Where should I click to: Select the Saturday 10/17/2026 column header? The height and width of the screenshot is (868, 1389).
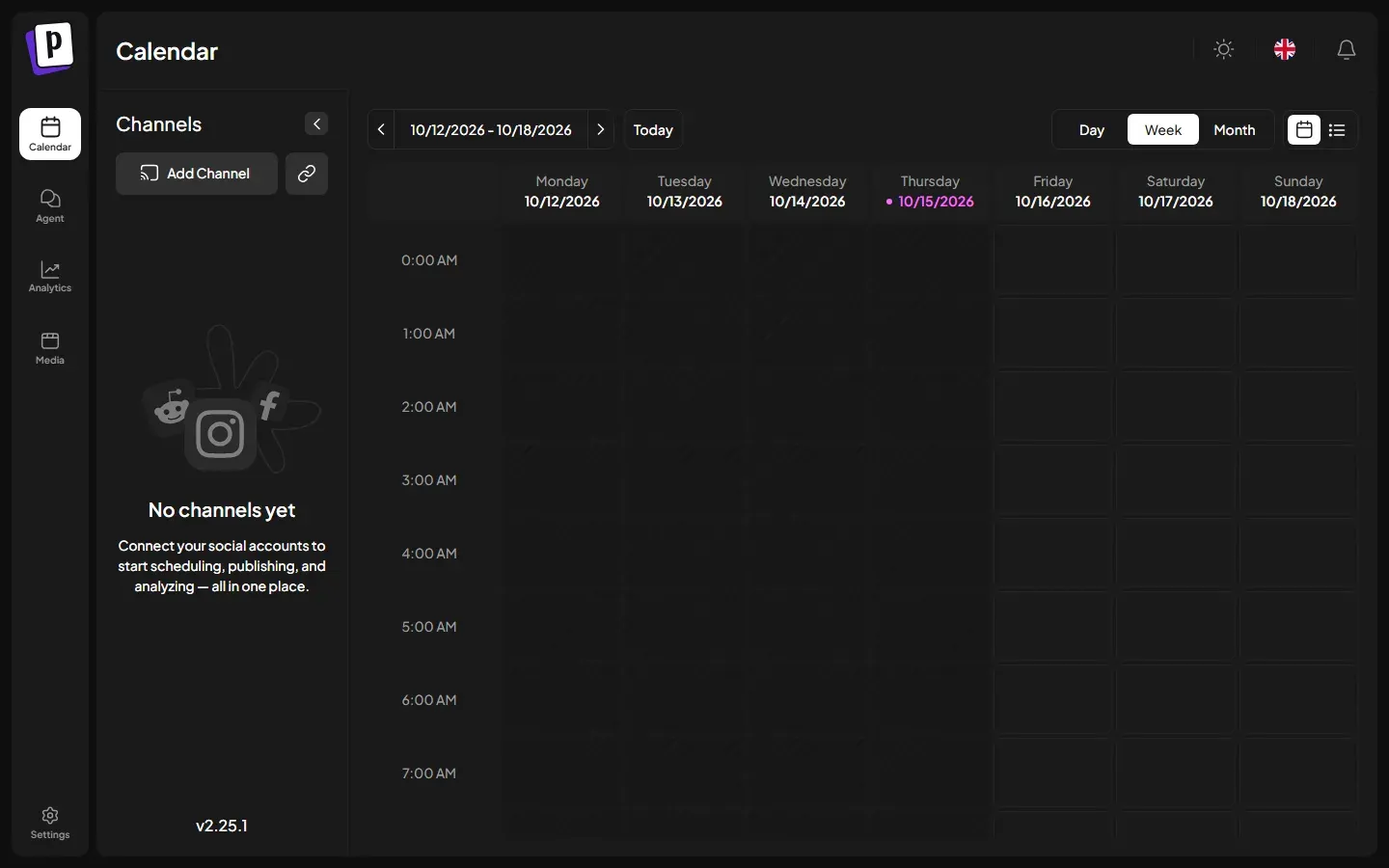1176,191
